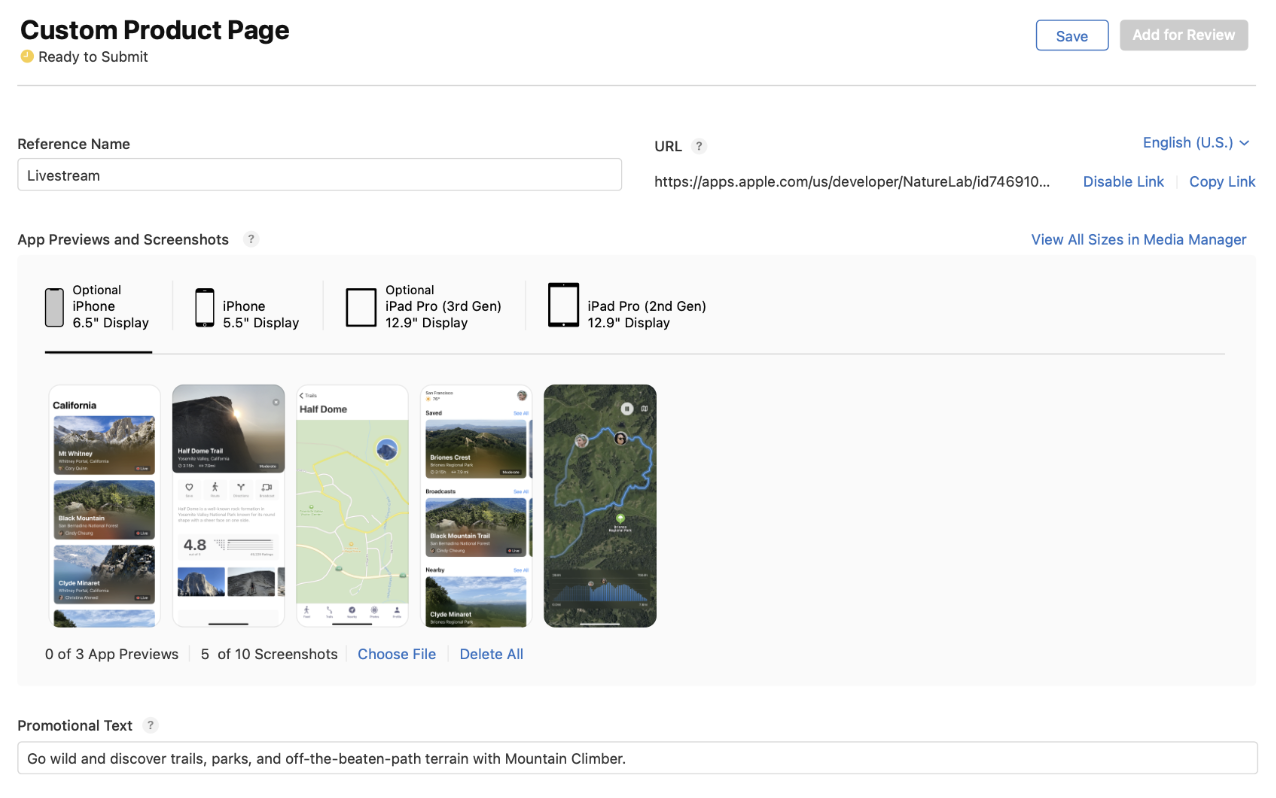Click Disable Link for the page URL
Screen dimensions: 1276x798
(1123, 181)
